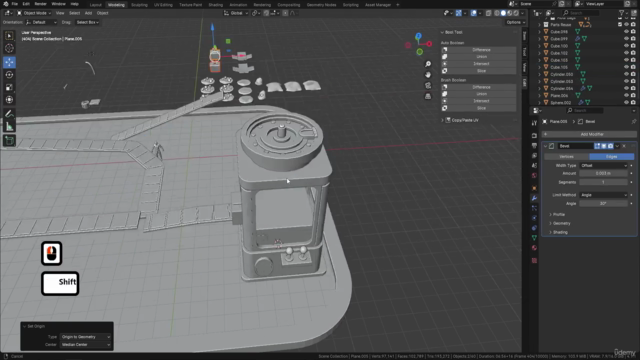The height and width of the screenshot is (360, 640).
Task: Click the Z axis on navigation gizmo
Action: 418,36
